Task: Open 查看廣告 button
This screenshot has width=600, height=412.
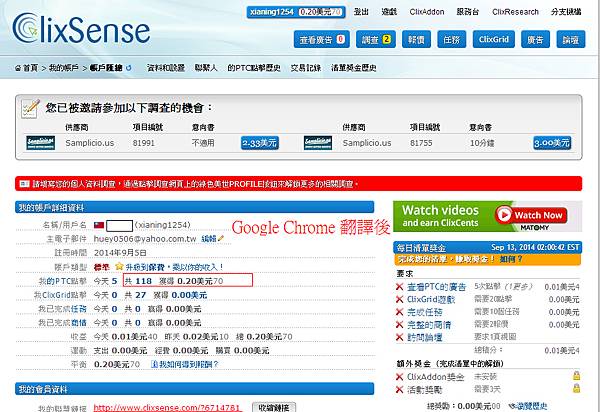Action: [x=322, y=39]
